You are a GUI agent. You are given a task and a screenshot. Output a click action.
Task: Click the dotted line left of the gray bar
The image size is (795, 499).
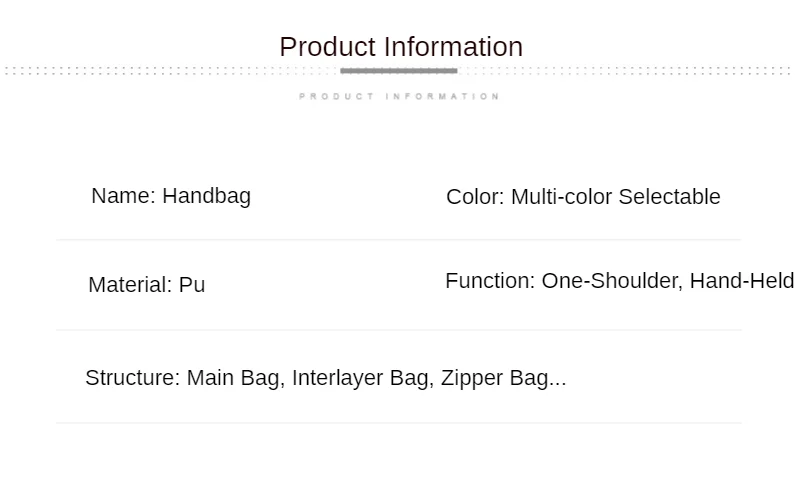171,71
